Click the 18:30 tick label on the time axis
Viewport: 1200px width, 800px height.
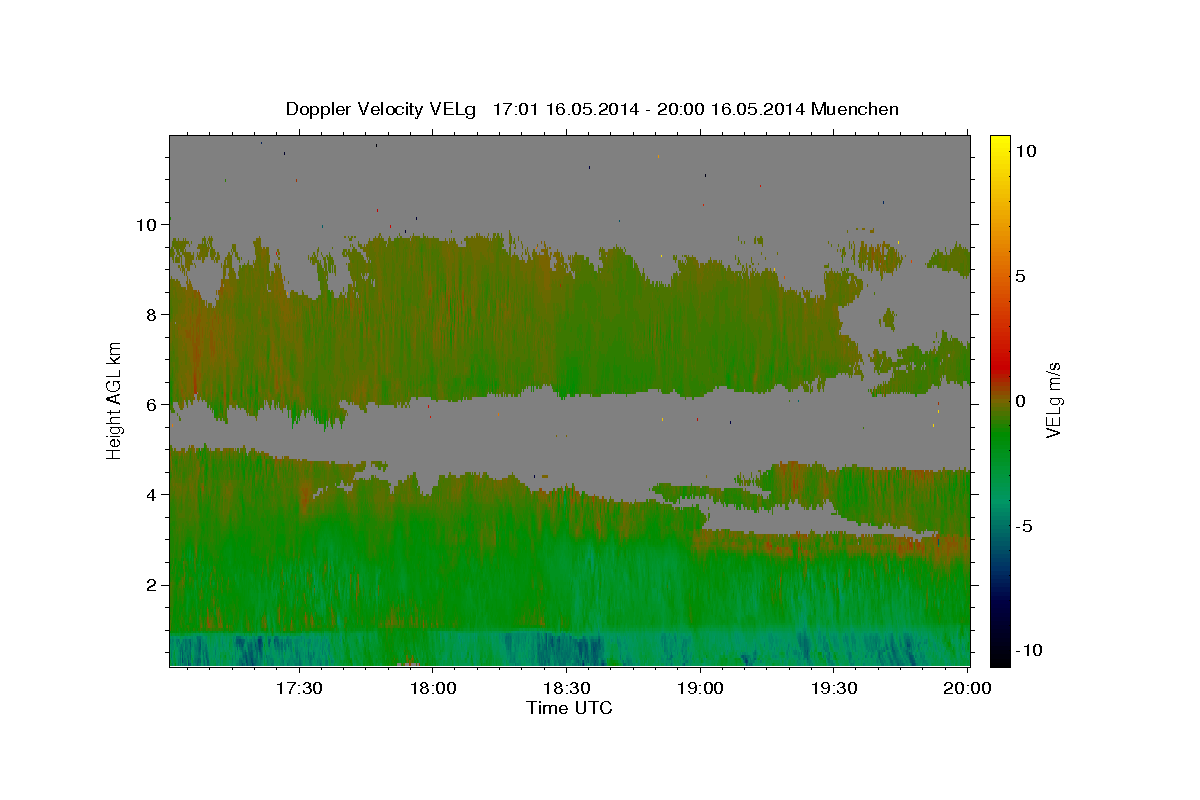pyautogui.click(x=566, y=688)
